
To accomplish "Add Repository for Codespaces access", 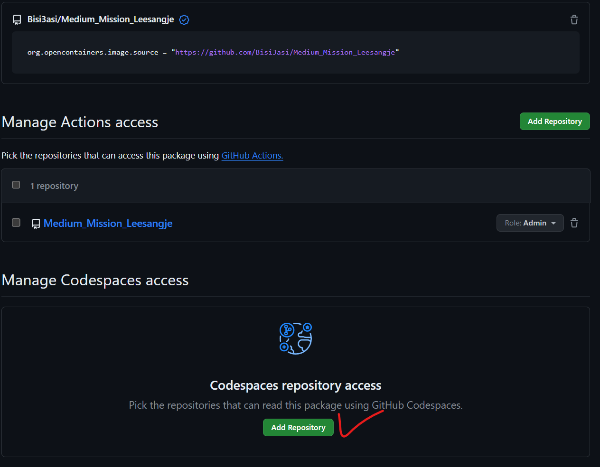I will 298,427.
